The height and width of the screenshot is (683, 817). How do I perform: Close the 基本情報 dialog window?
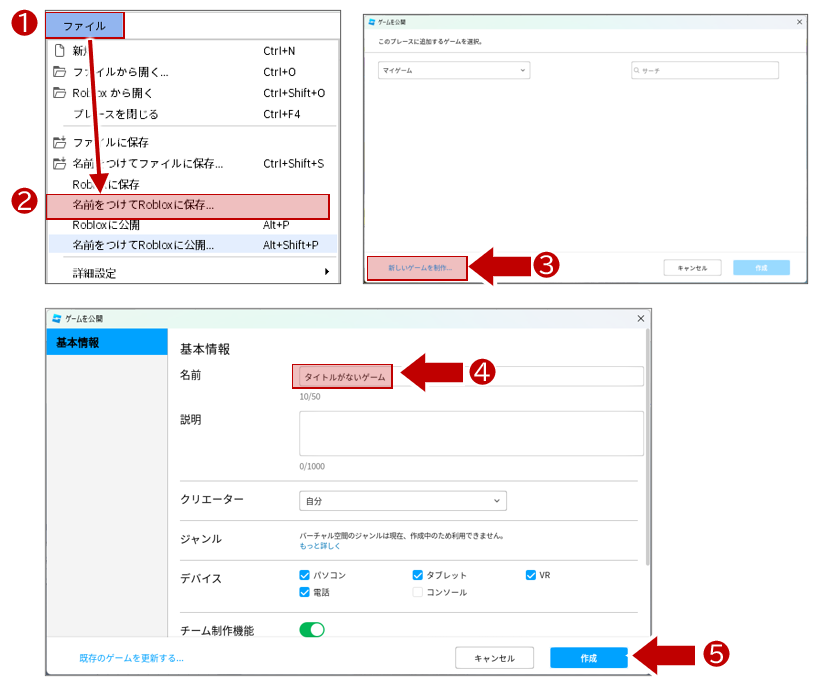coord(641,318)
